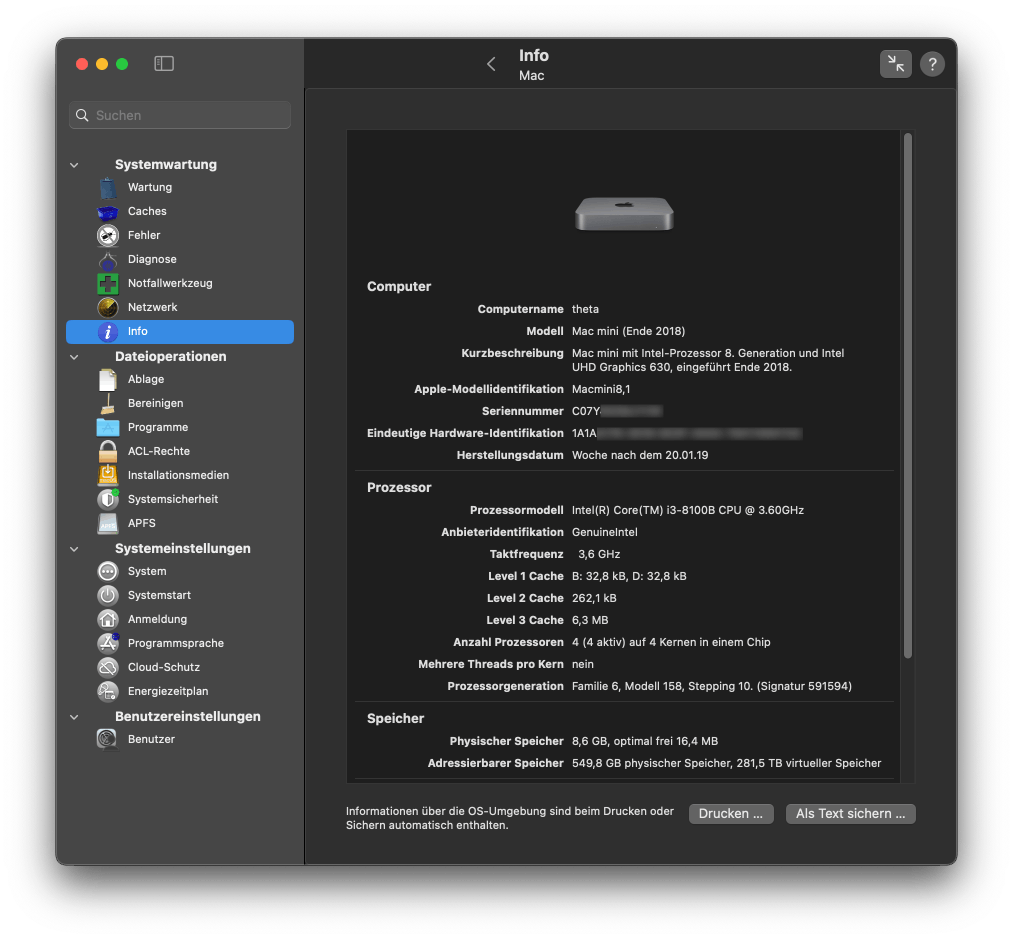Image resolution: width=1013 pixels, height=939 pixels.
Task: Select the Netzwerk radar icon
Action: tap(108, 307)
